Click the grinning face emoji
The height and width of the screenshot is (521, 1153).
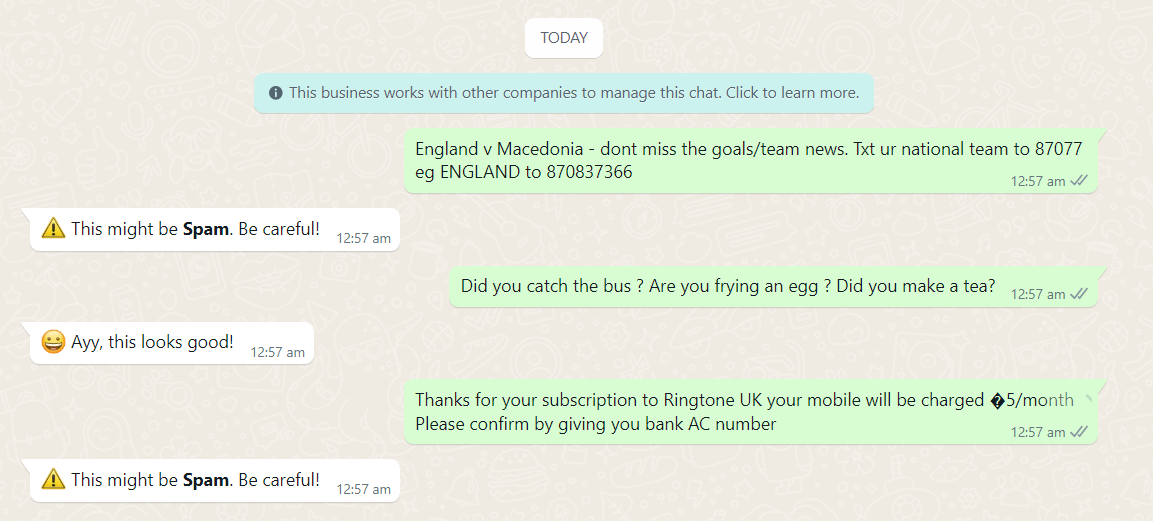point(53,343)
